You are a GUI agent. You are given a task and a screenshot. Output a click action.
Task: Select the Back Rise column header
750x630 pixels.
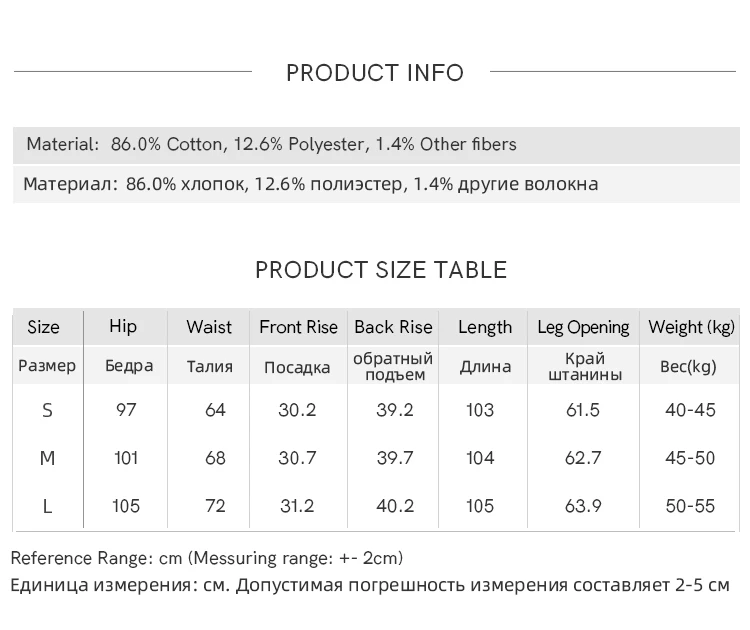(x=393, y=327)
